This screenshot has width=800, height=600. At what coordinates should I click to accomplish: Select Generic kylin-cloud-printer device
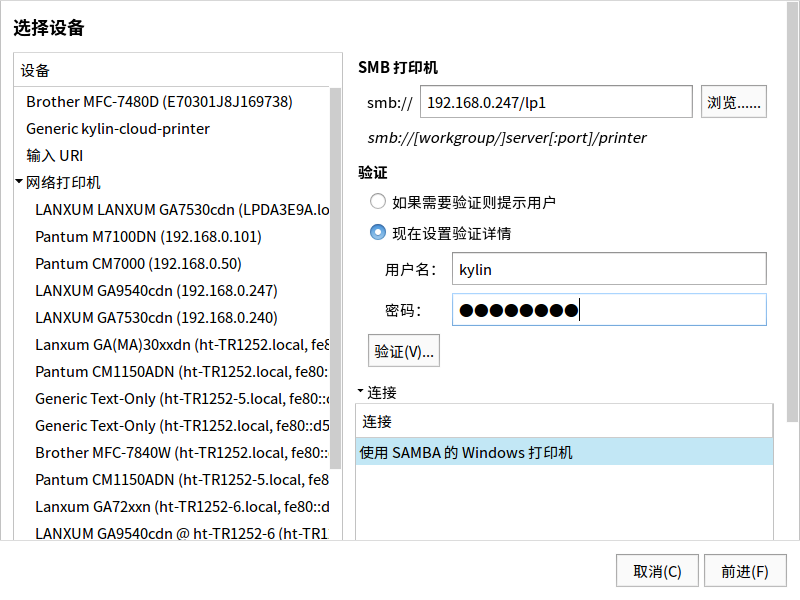tap(172, 129)
